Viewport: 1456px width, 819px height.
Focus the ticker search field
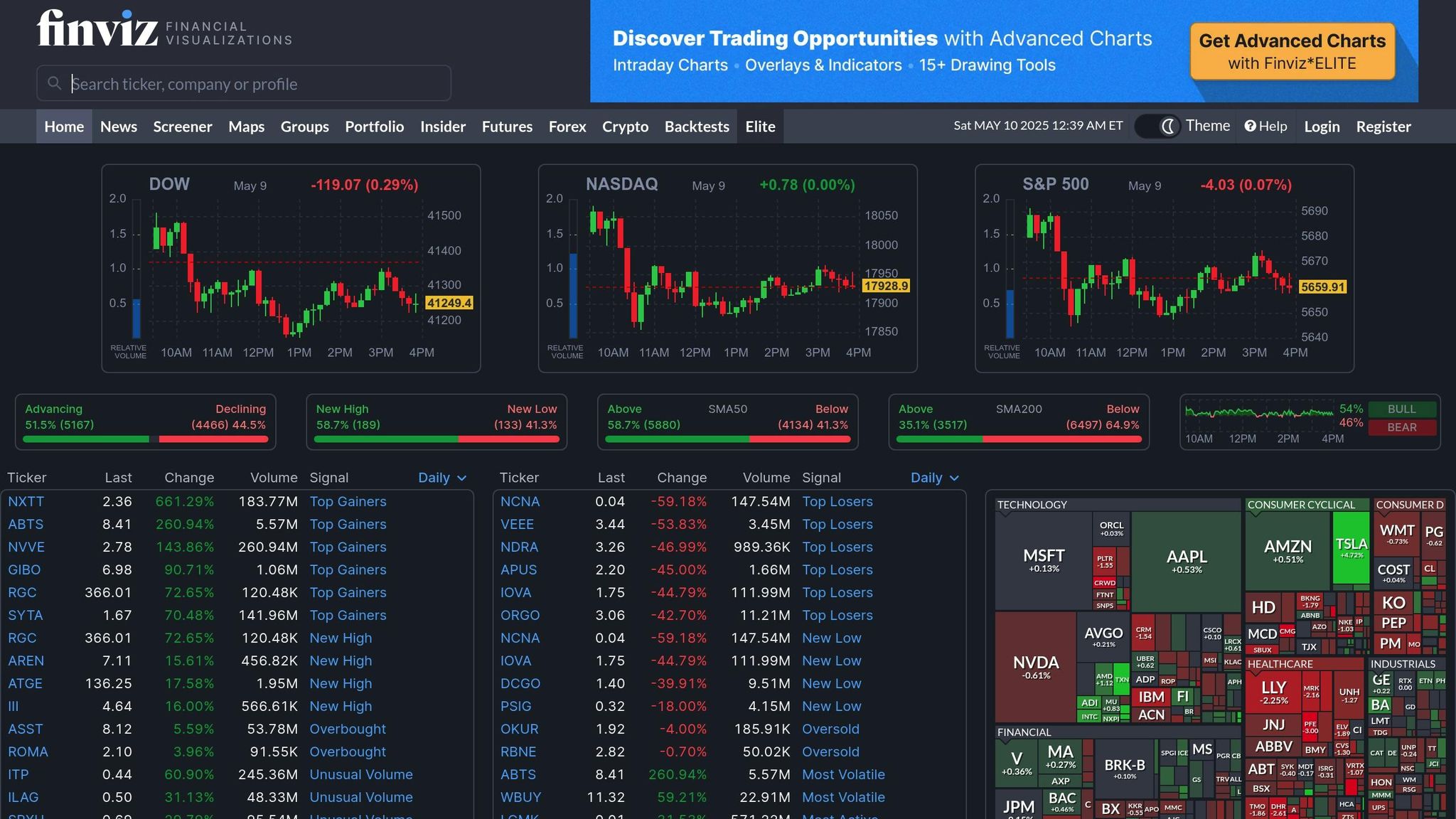pyautogui.click(x=244, y=83)
